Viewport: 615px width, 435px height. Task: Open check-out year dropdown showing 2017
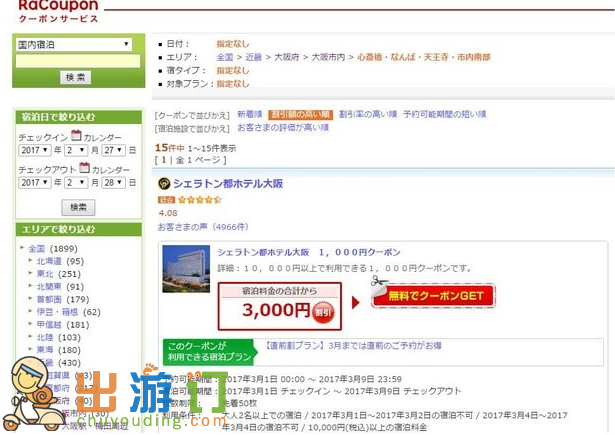(x=35, y=183)
